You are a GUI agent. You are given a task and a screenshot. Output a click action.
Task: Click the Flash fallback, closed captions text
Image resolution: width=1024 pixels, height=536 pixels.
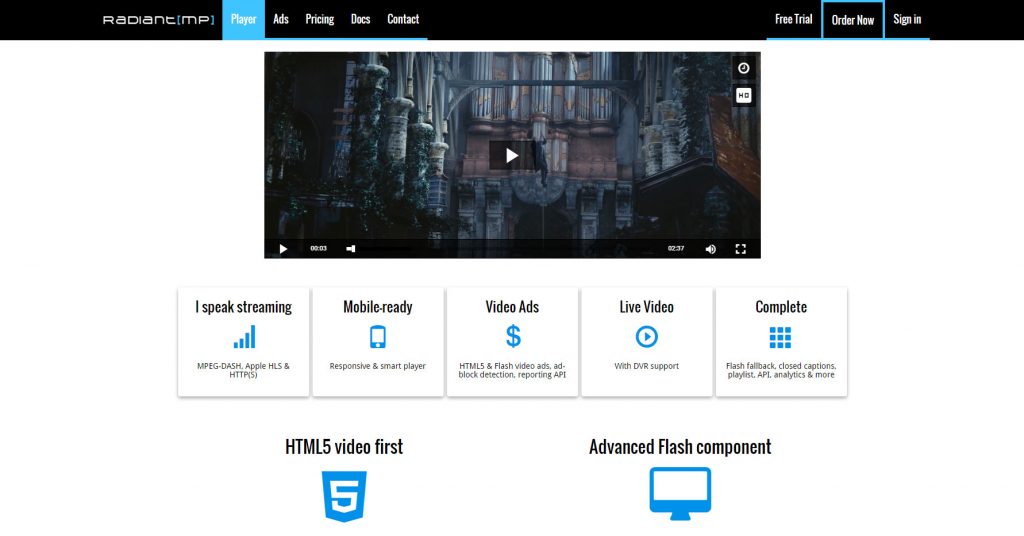pyautogui.click(x=781, y=370)
